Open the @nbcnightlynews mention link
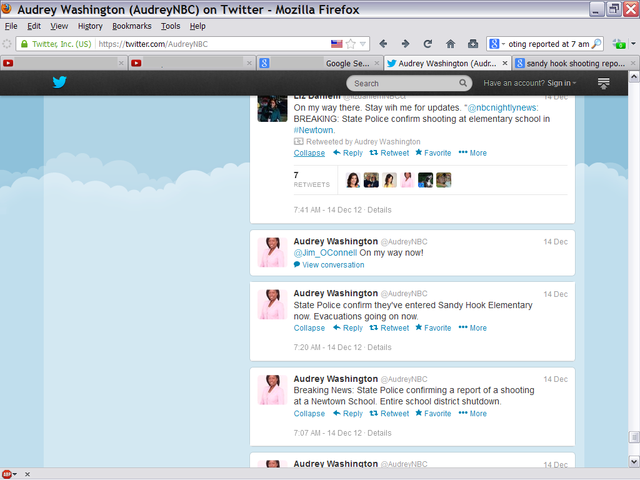 click(502, 108)
